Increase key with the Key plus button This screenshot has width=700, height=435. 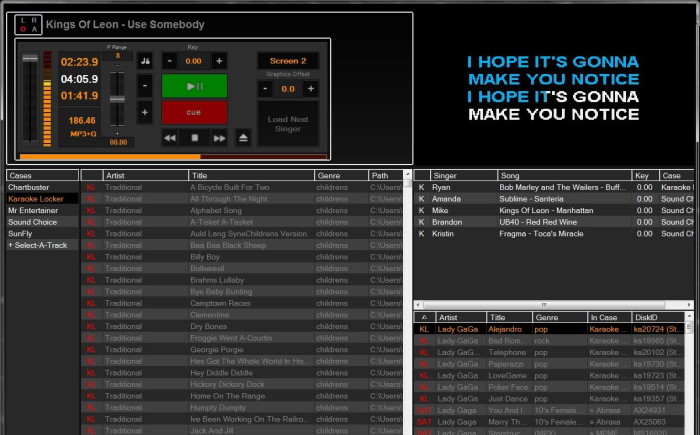click(219, 61)
